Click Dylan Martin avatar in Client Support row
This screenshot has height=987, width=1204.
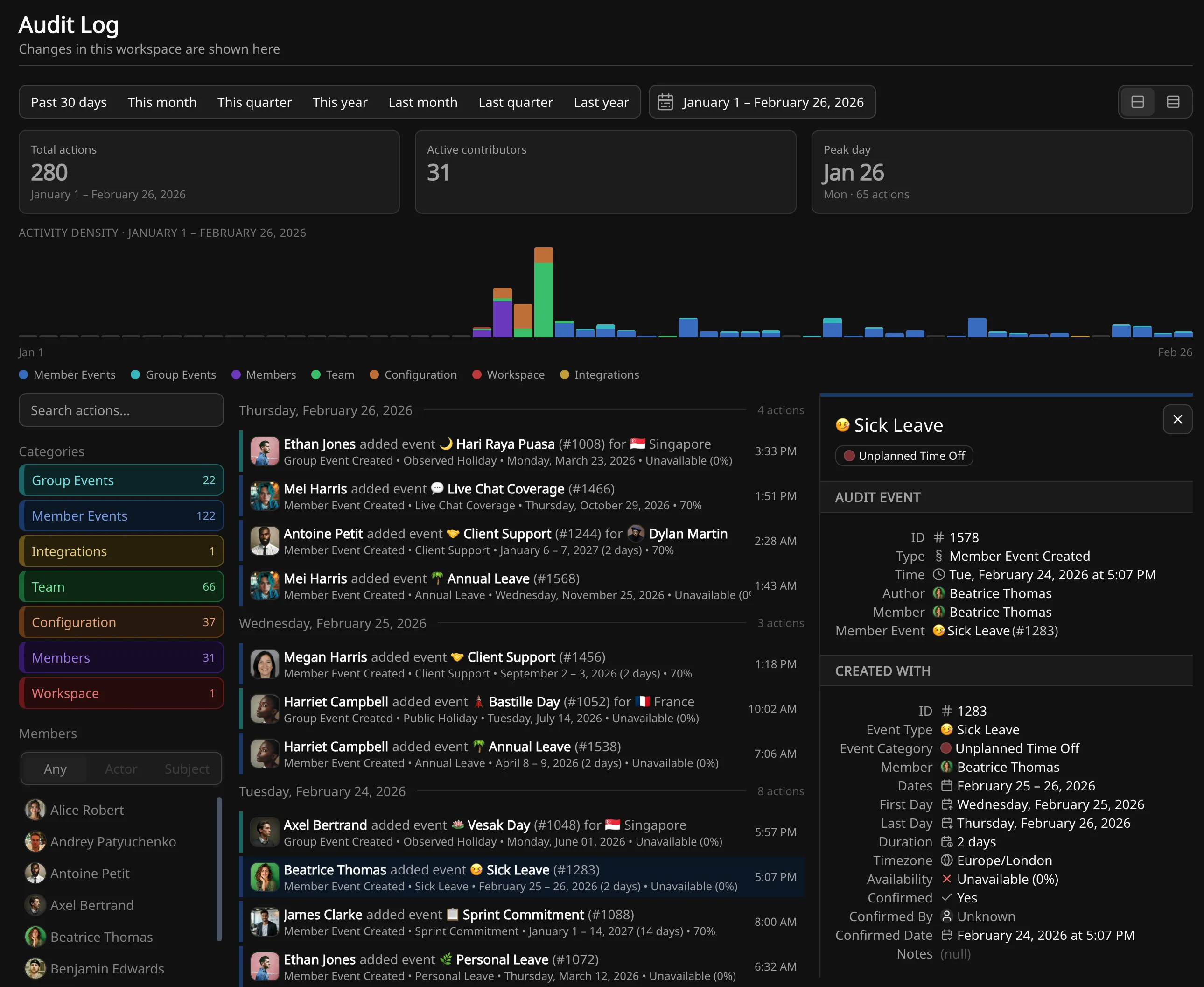coord(636,533)
